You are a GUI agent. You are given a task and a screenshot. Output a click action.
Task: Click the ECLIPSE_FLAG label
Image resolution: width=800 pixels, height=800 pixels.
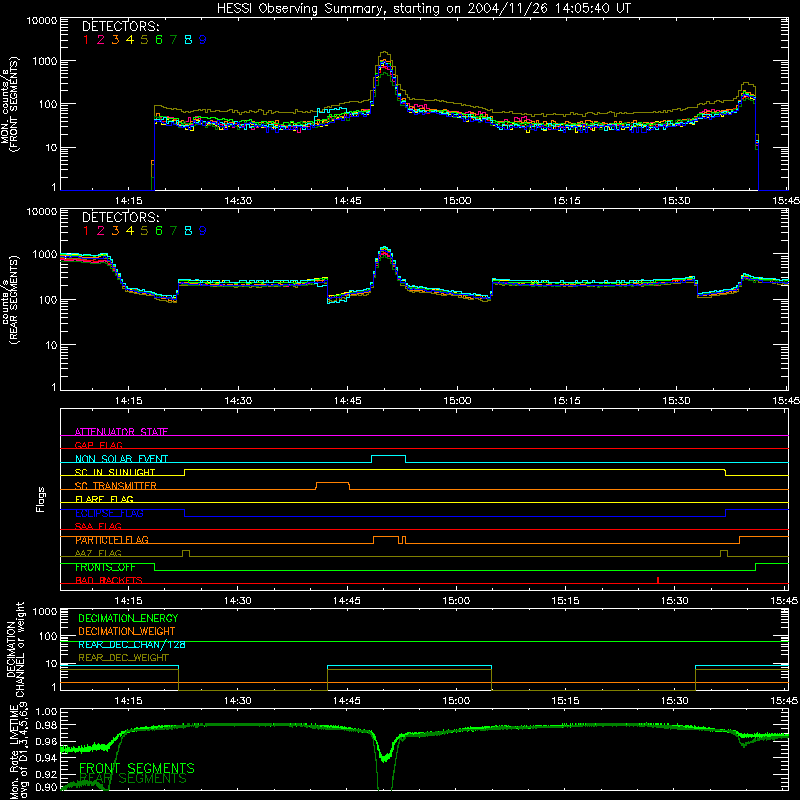(109, 513)
